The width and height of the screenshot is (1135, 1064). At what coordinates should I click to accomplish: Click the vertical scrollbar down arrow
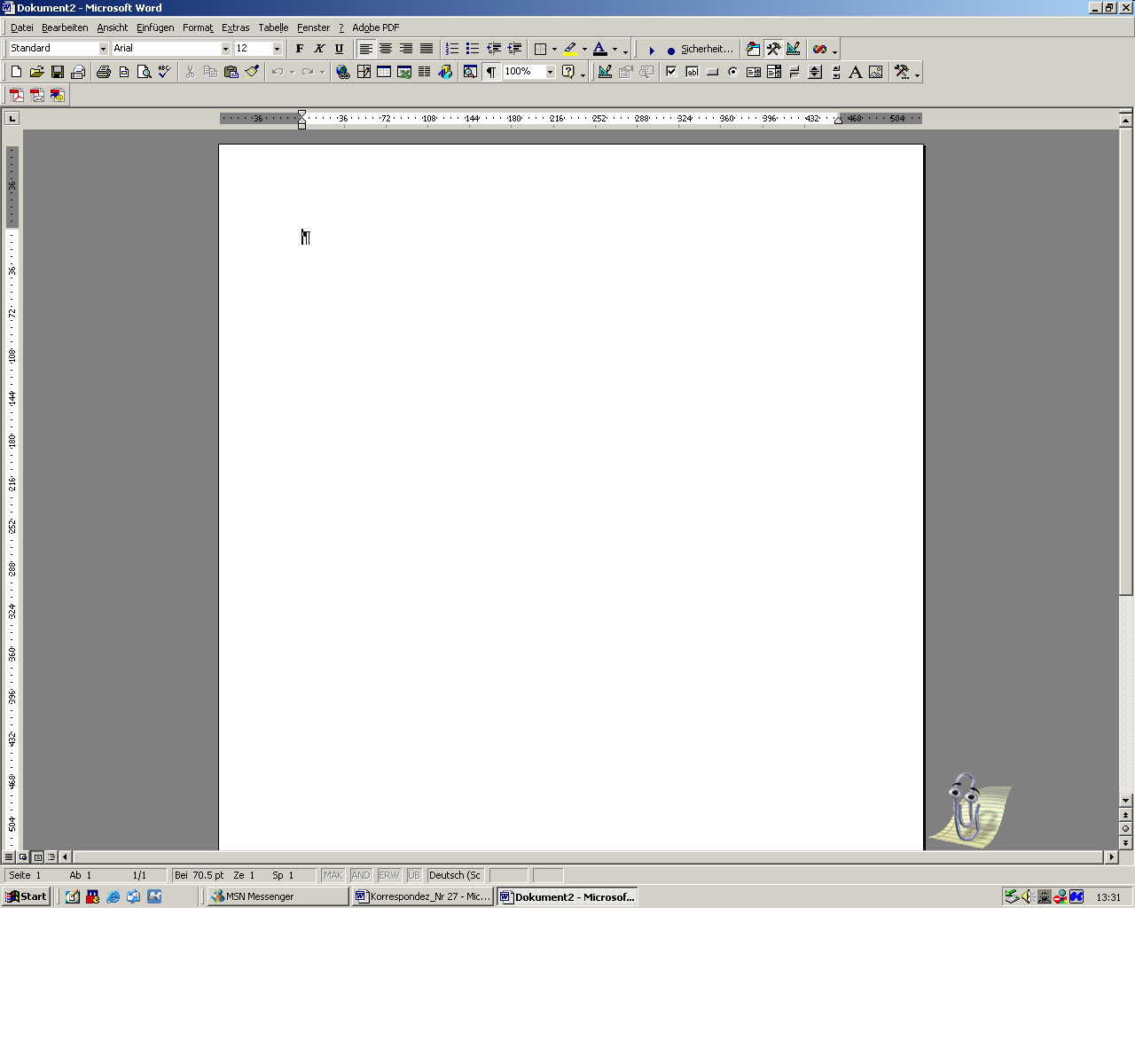coord(1125,800)
